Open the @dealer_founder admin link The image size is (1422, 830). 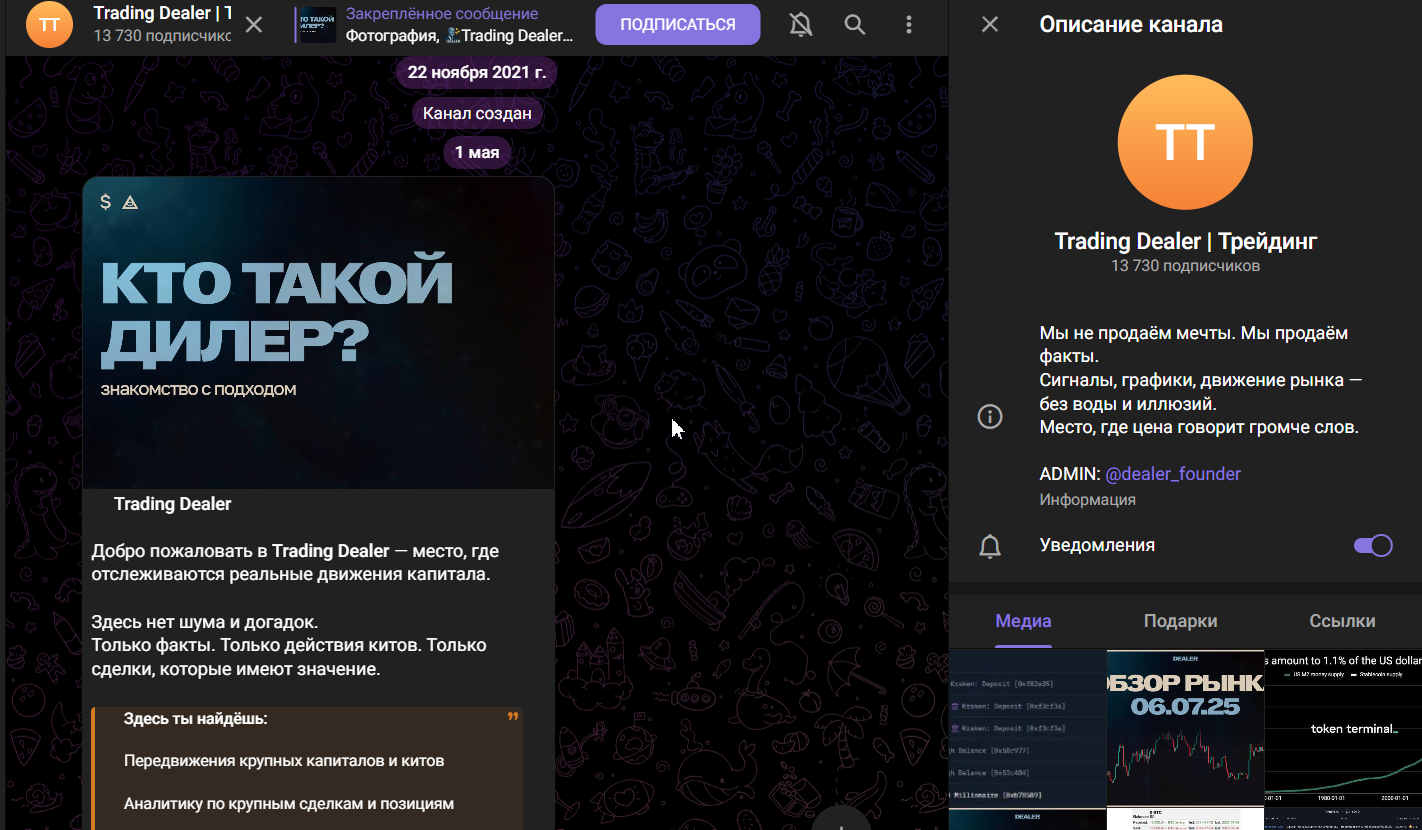pos(1173,473)
